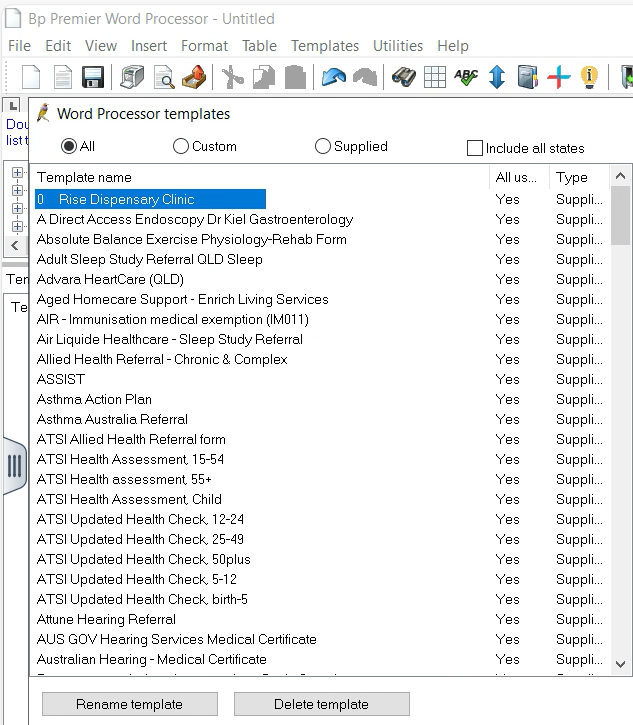Open the Table menu
This screenshot has height=725, width=633.
[259, 46]
